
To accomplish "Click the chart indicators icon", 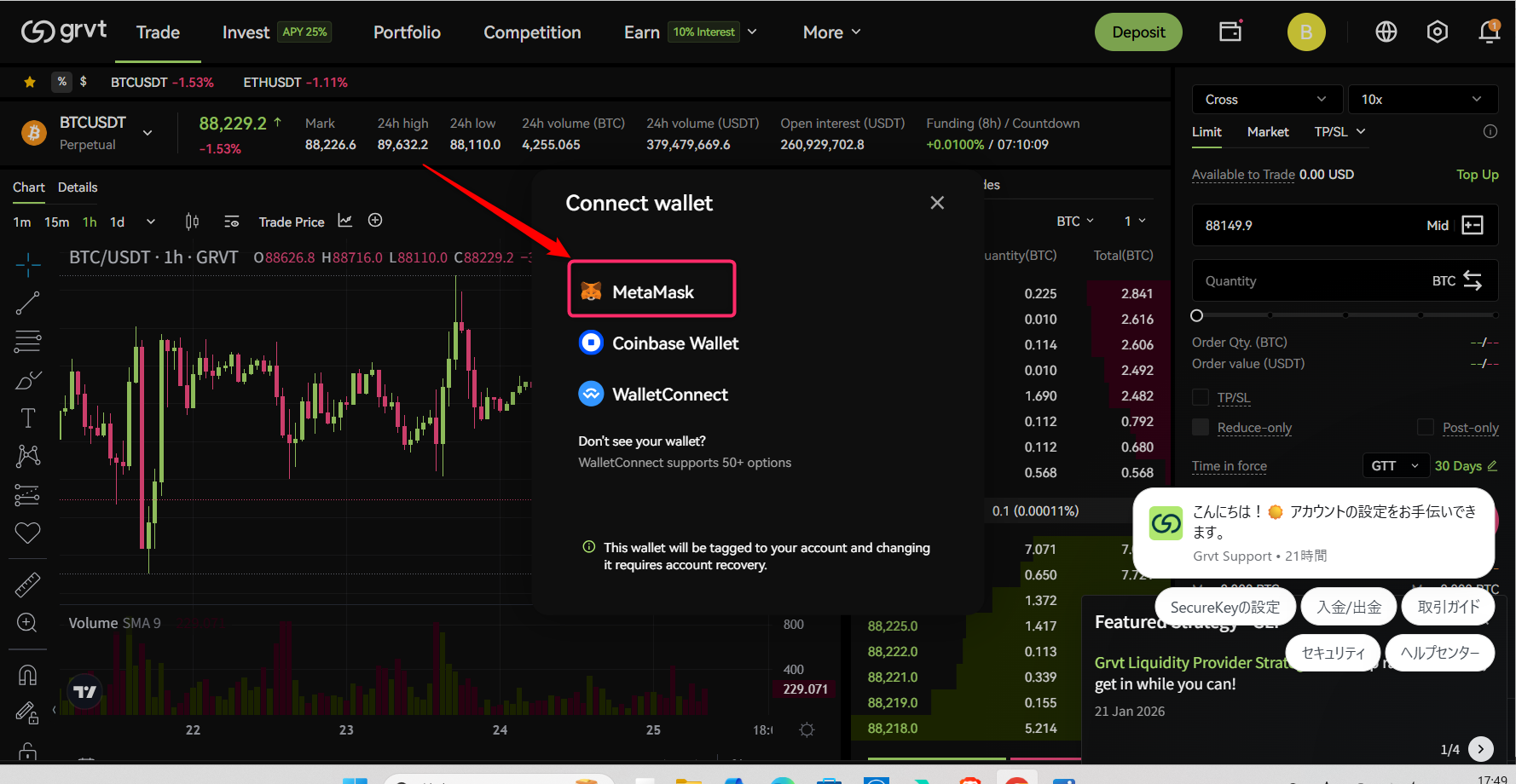I will pyautogui.click(x=344, y=221).
